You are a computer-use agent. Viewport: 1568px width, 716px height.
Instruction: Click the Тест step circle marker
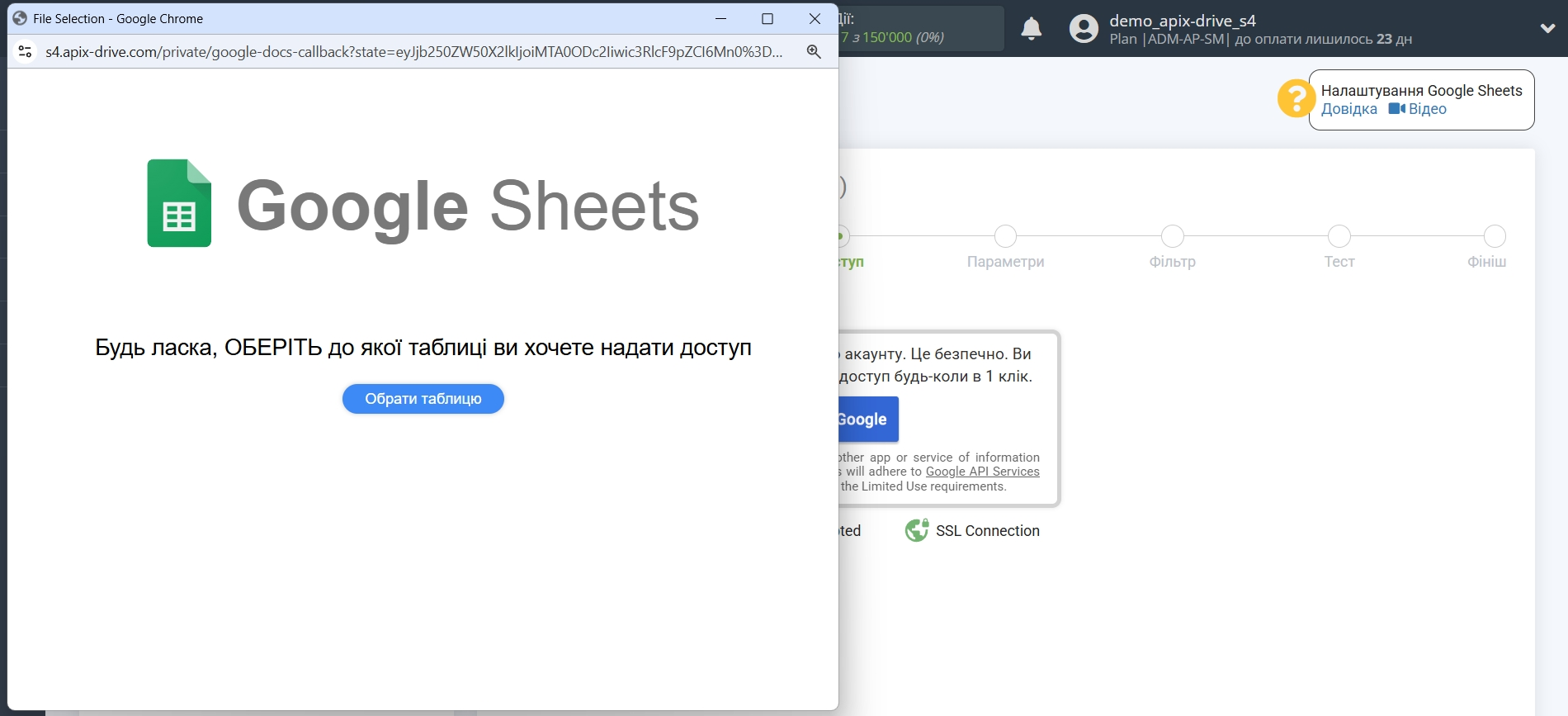pyautogui.click(x=1339, y=236)
